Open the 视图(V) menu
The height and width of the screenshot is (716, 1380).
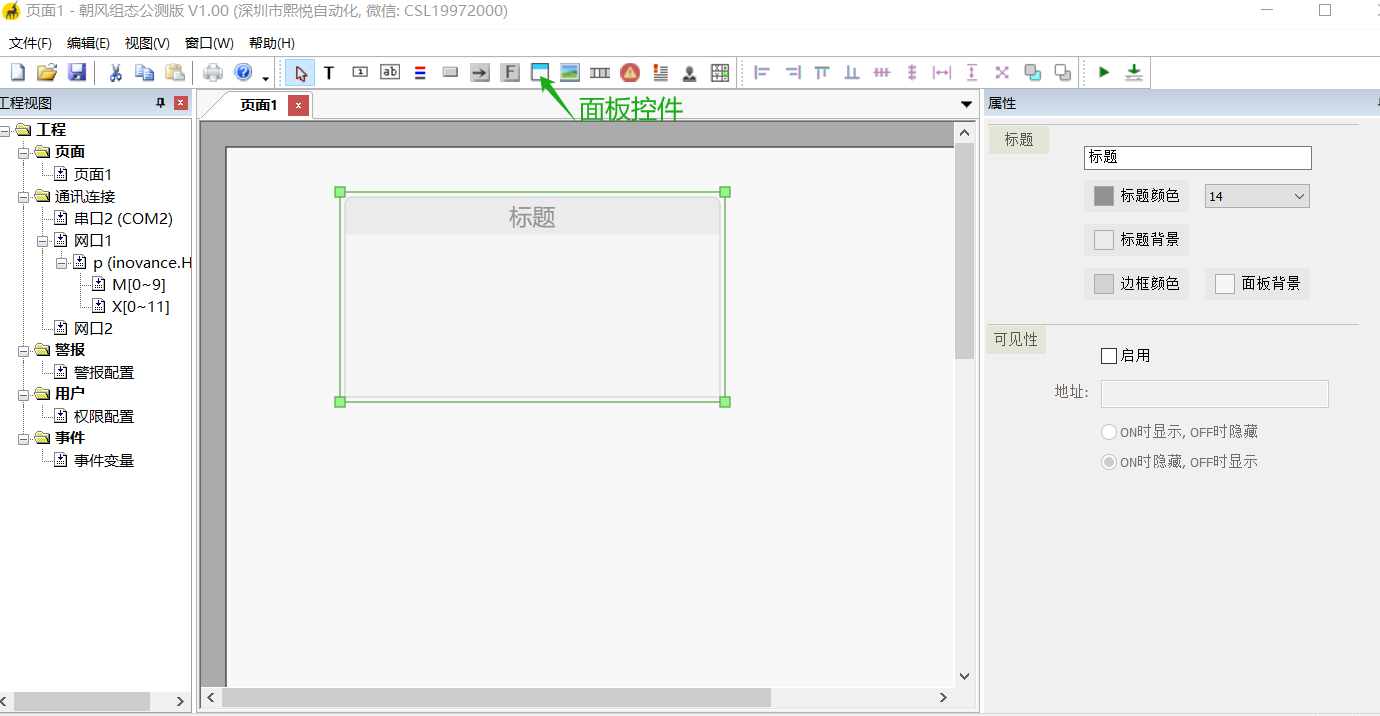[x=147, y=43]
